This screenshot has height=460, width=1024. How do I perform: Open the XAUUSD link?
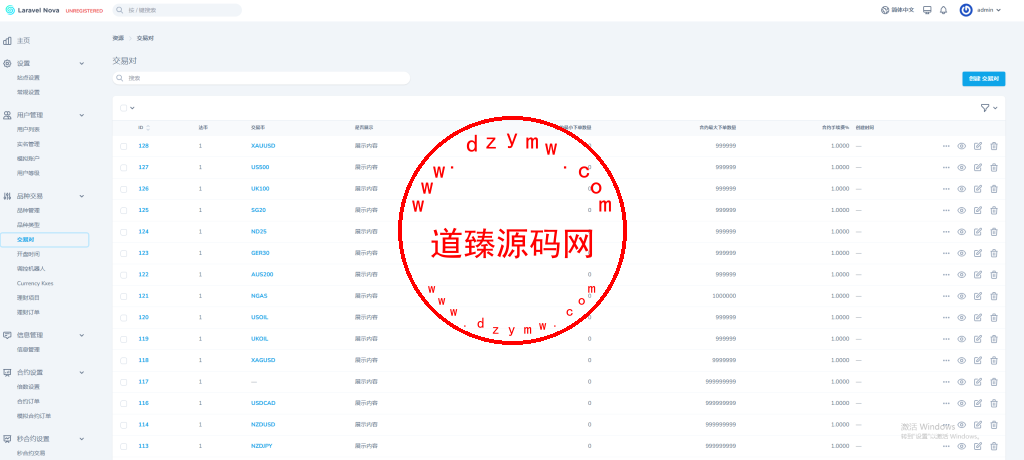pos(263,146)
